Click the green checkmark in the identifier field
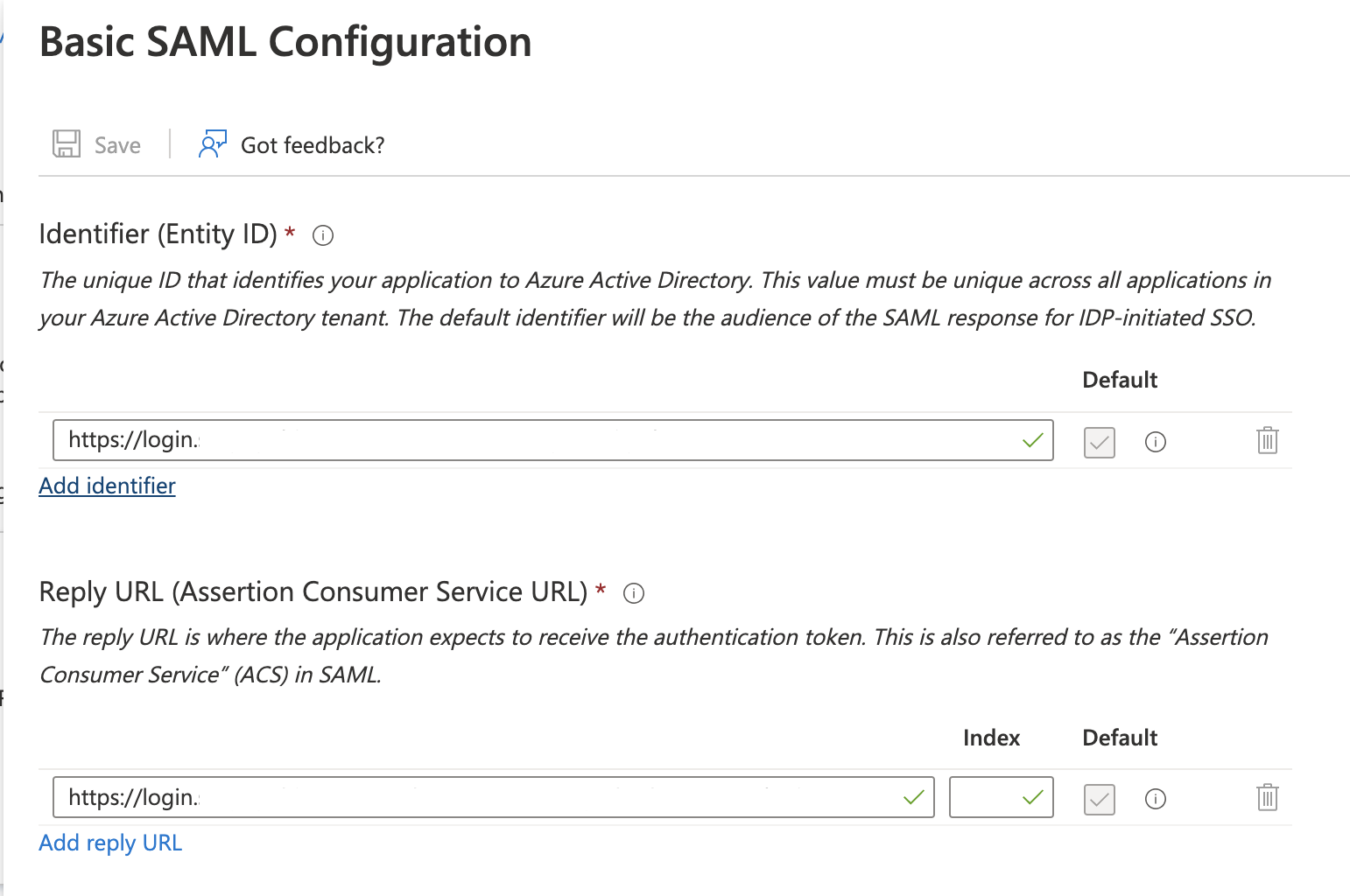 coord(1033,440)
